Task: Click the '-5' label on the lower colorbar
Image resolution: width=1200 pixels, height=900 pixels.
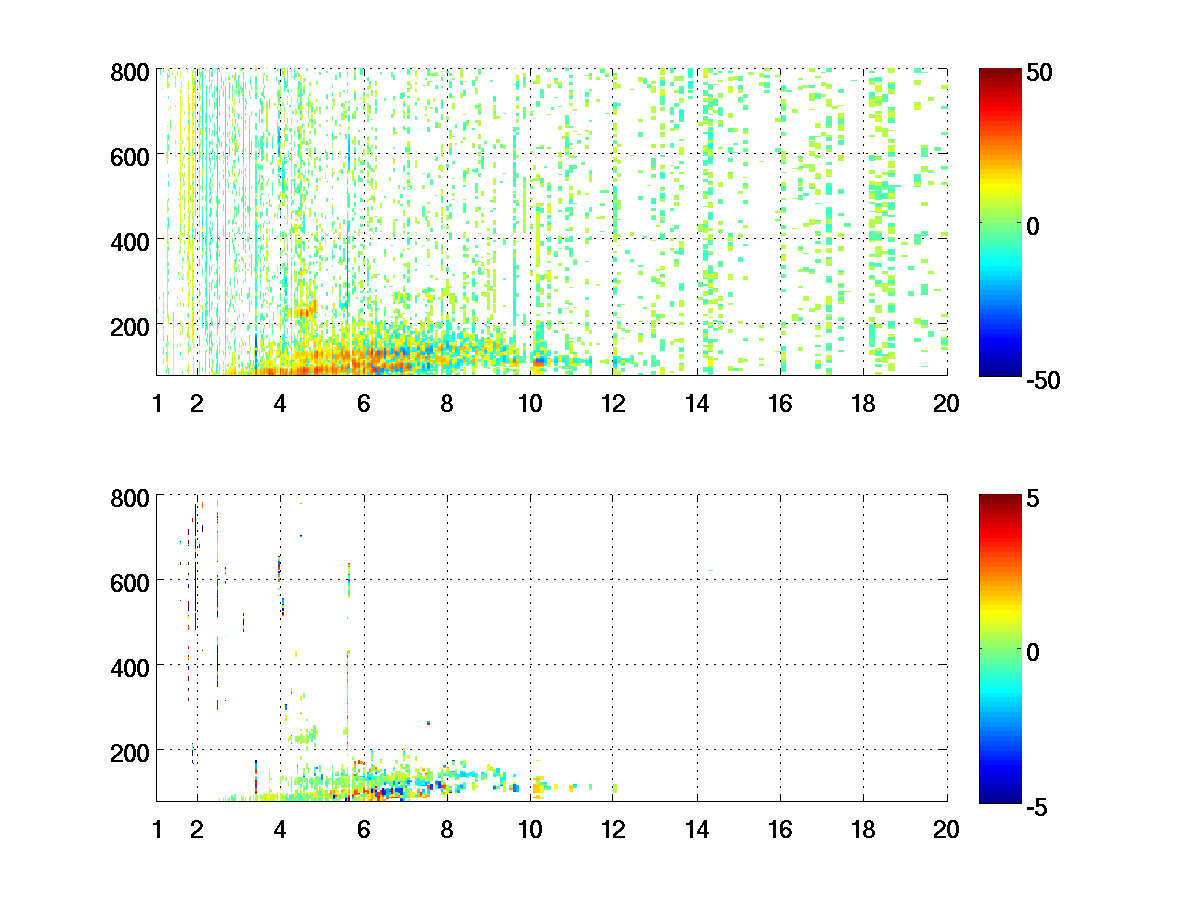Action: 1039,806
